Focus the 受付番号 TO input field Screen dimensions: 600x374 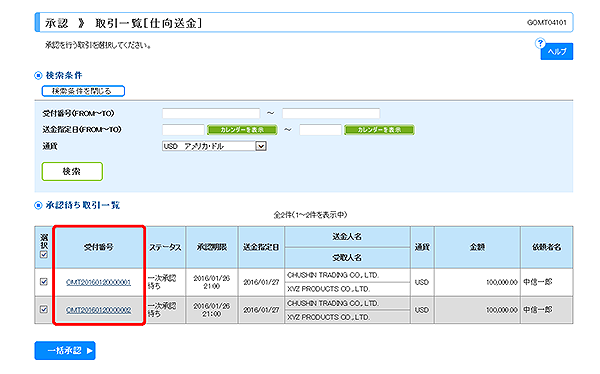coord(331,113)
